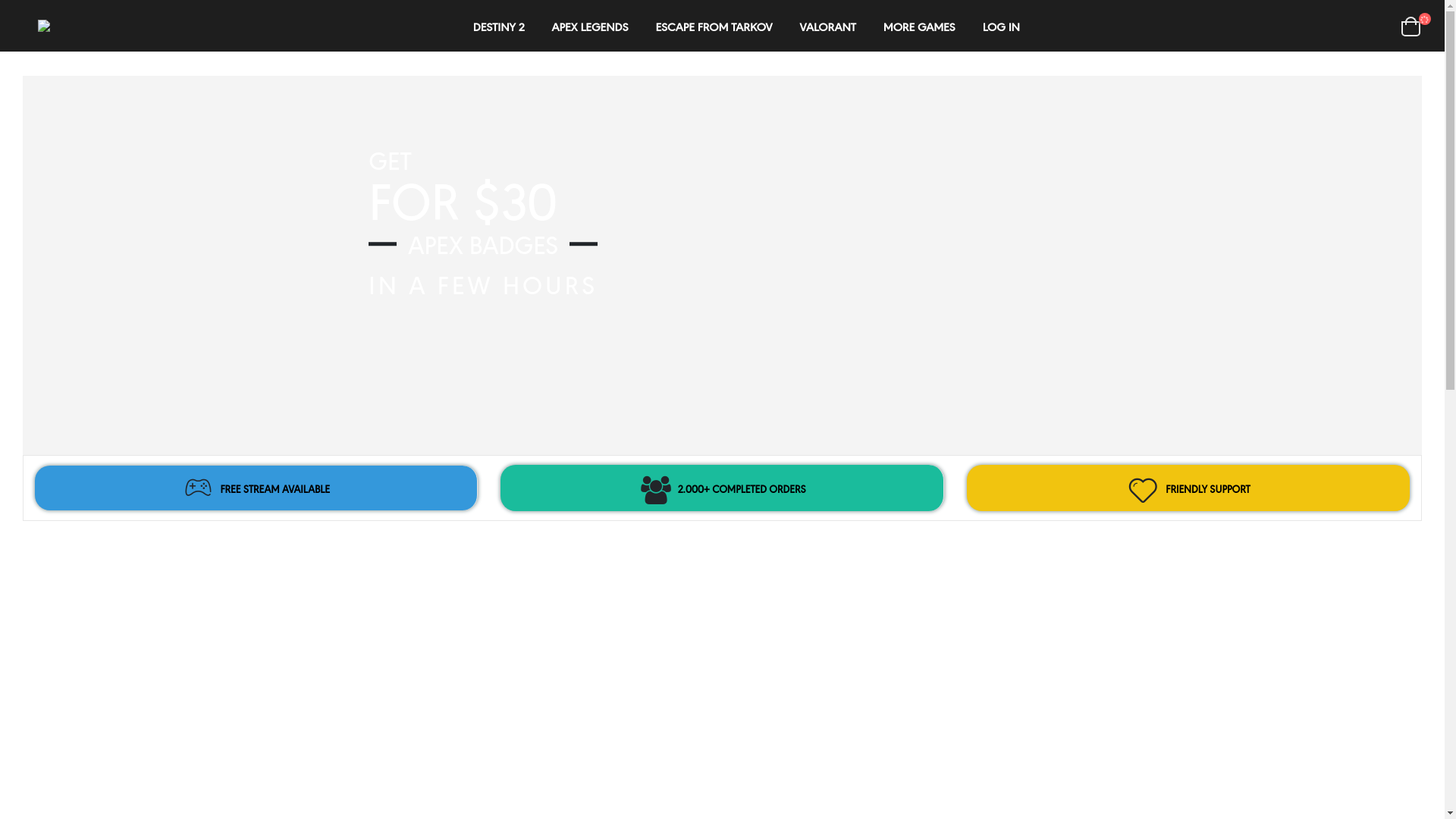Click the cart notification badge
This screenshot has width=1456, height=819.
1425,19
